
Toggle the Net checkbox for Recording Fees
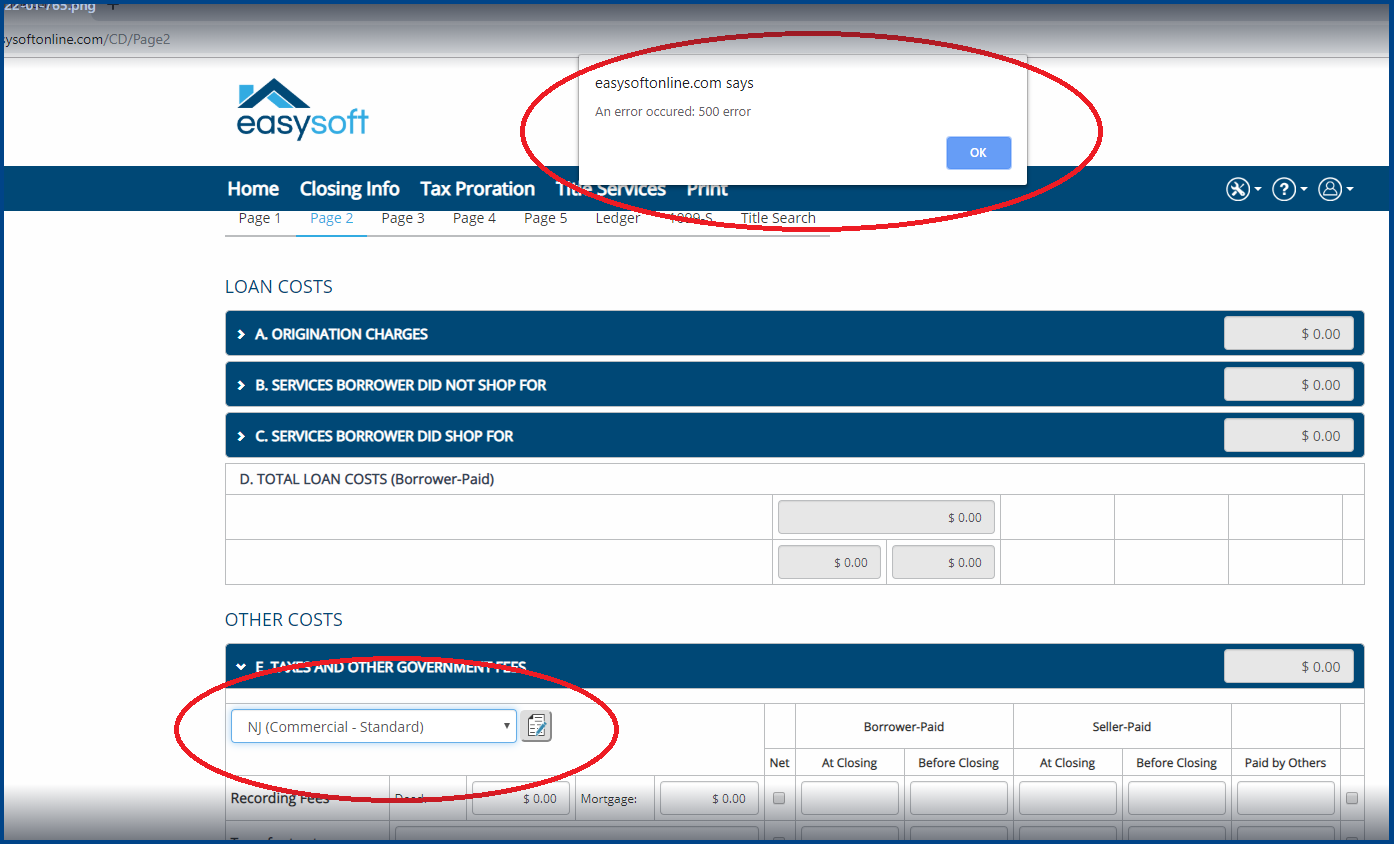coord(779,798)
